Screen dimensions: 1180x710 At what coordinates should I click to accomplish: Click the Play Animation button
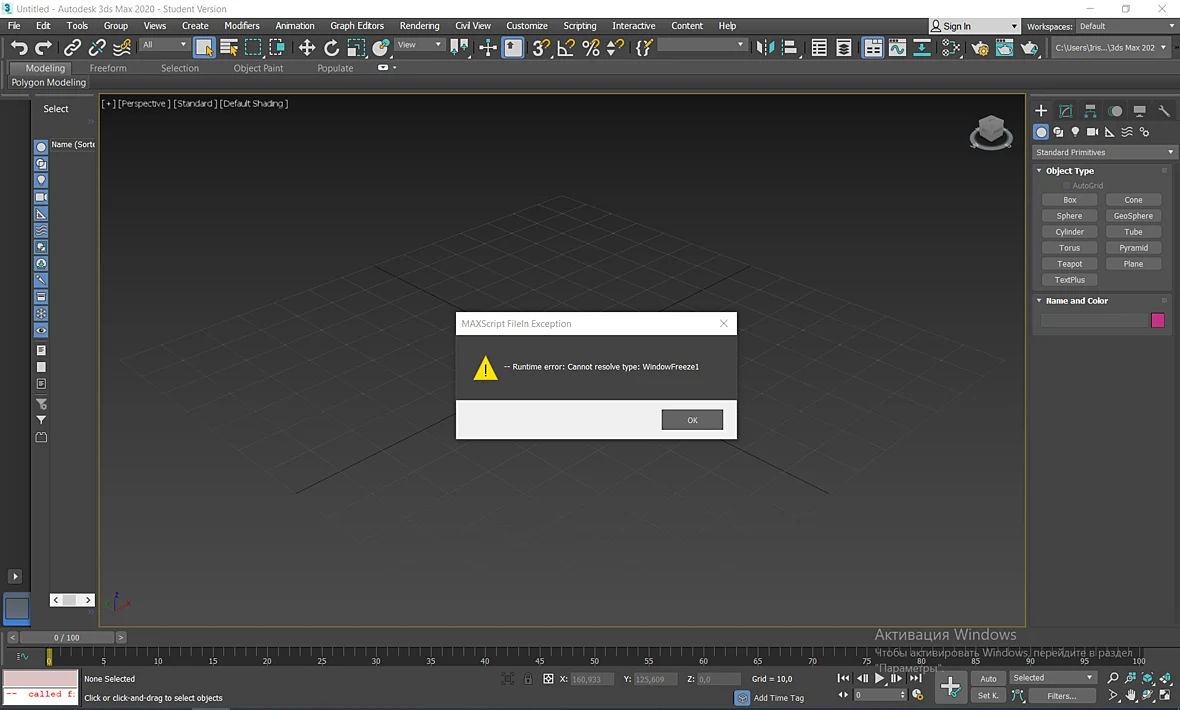pos(879,678)
